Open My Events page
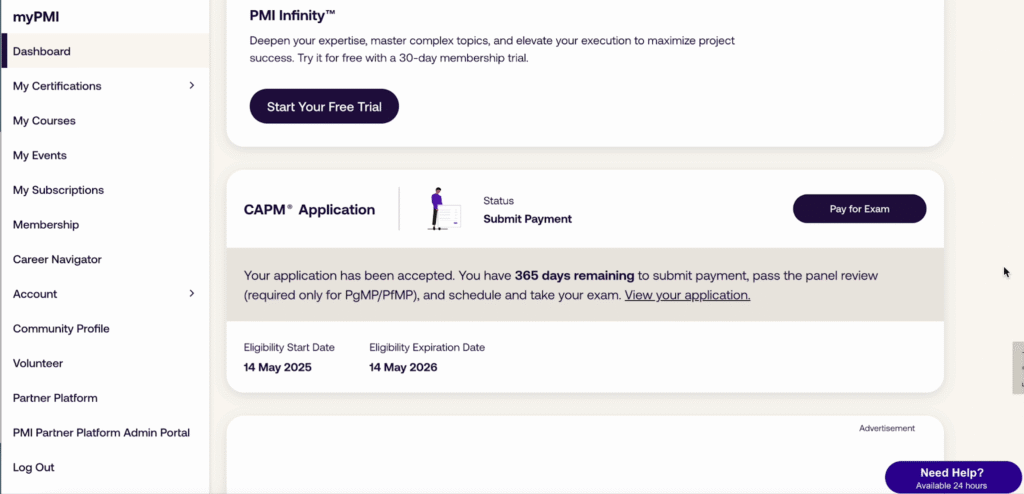This screenshot has height=494, width=1024. (40, 155)
